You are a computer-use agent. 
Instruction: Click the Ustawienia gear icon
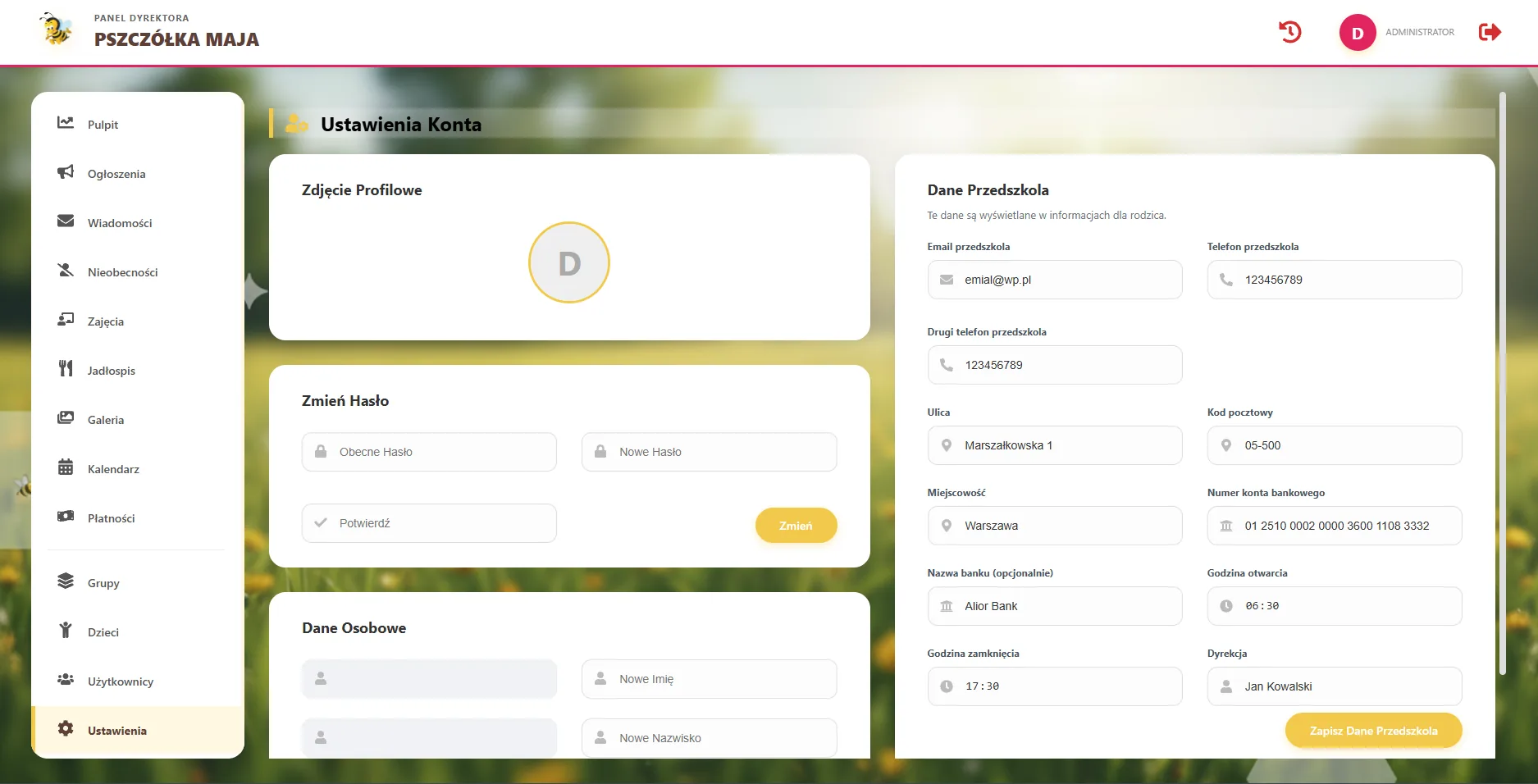(66, 729)
